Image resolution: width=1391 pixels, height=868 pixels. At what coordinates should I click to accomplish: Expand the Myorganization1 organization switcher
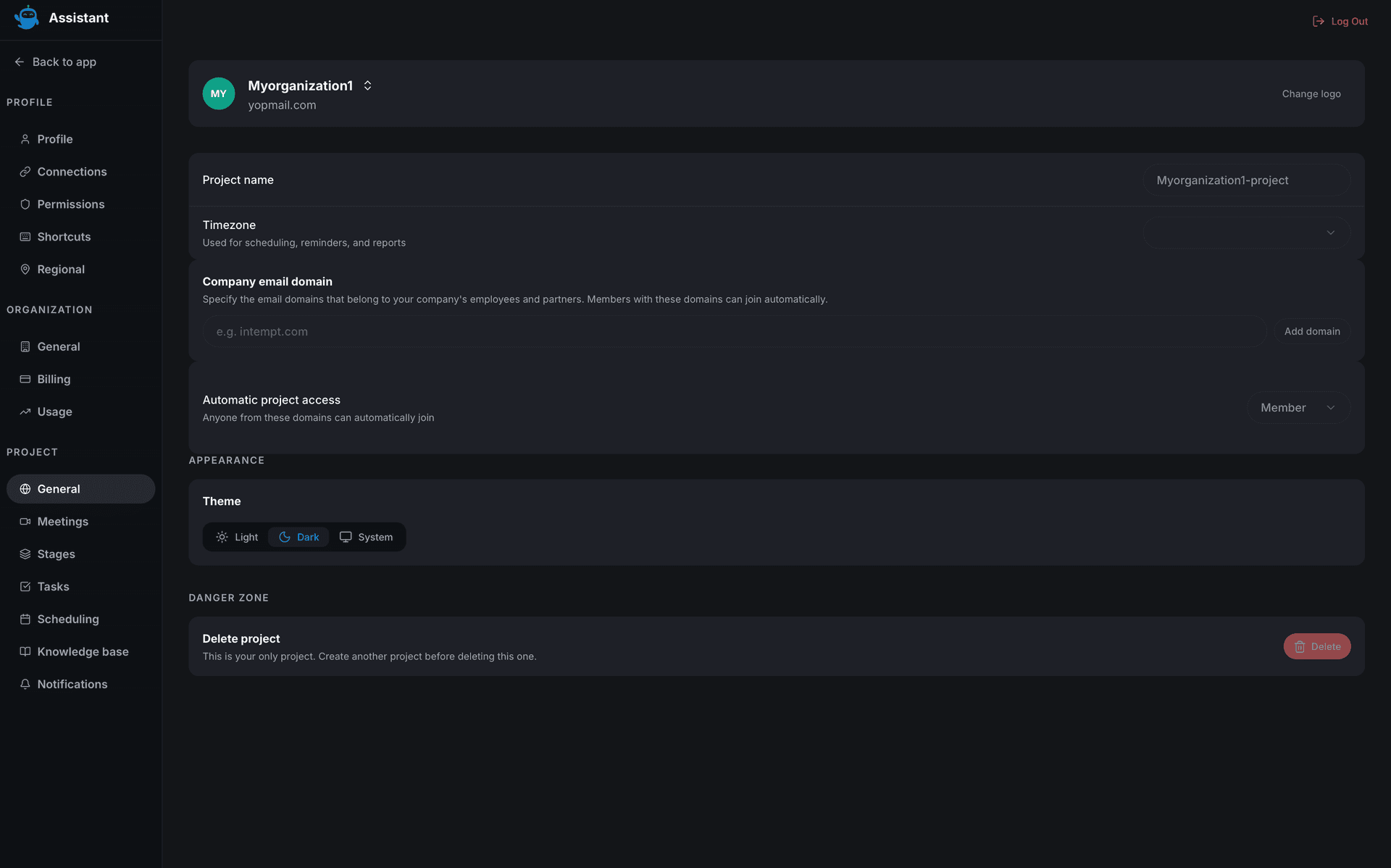tap(367, 85)
